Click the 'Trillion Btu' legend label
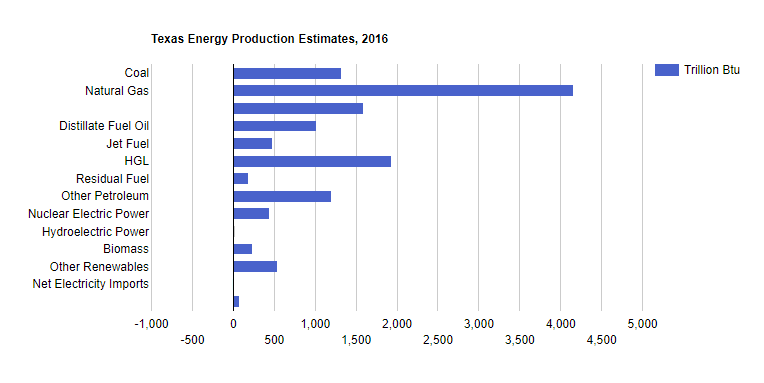Viewport: 764px width, 383px height. 711,70
